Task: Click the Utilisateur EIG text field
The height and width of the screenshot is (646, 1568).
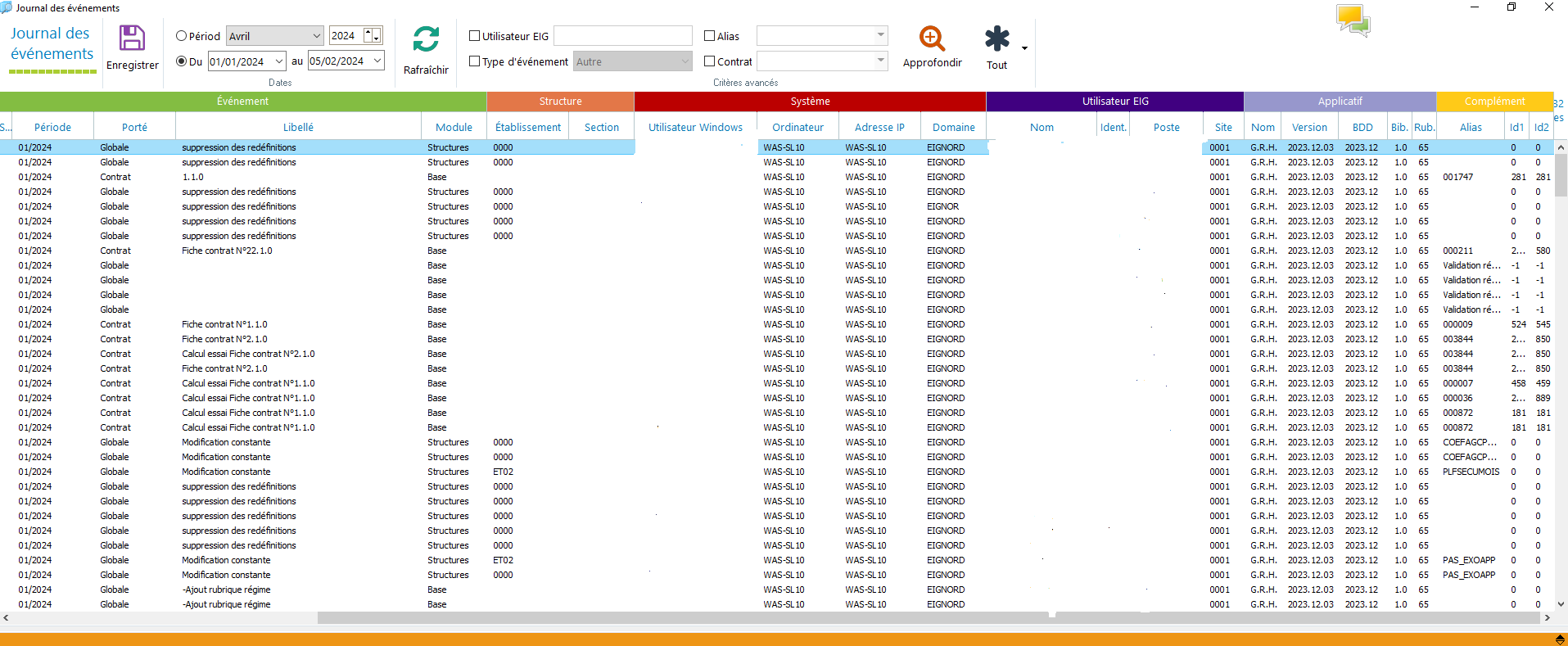Action: [622, 36]
